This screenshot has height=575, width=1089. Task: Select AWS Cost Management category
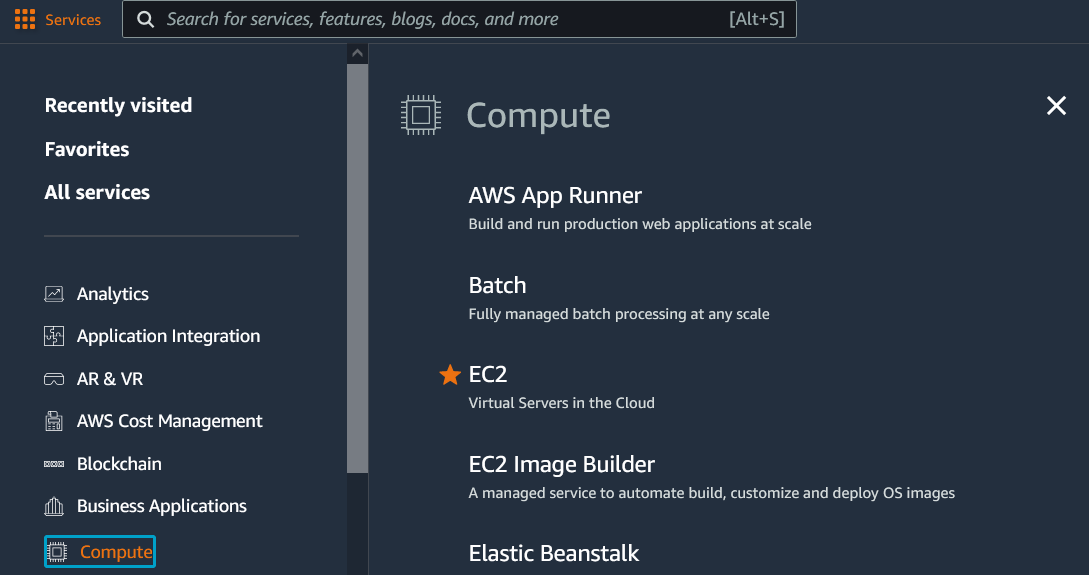click(169, 421)
